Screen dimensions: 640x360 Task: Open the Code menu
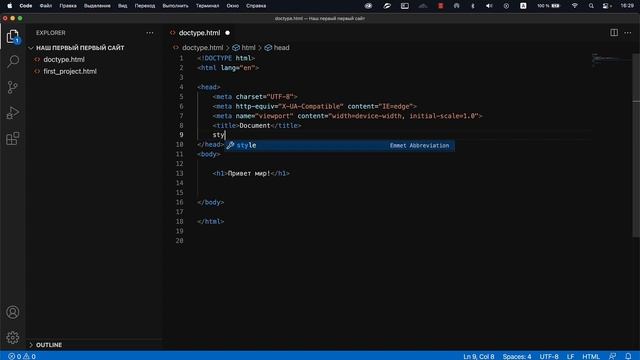pos(26,6)
